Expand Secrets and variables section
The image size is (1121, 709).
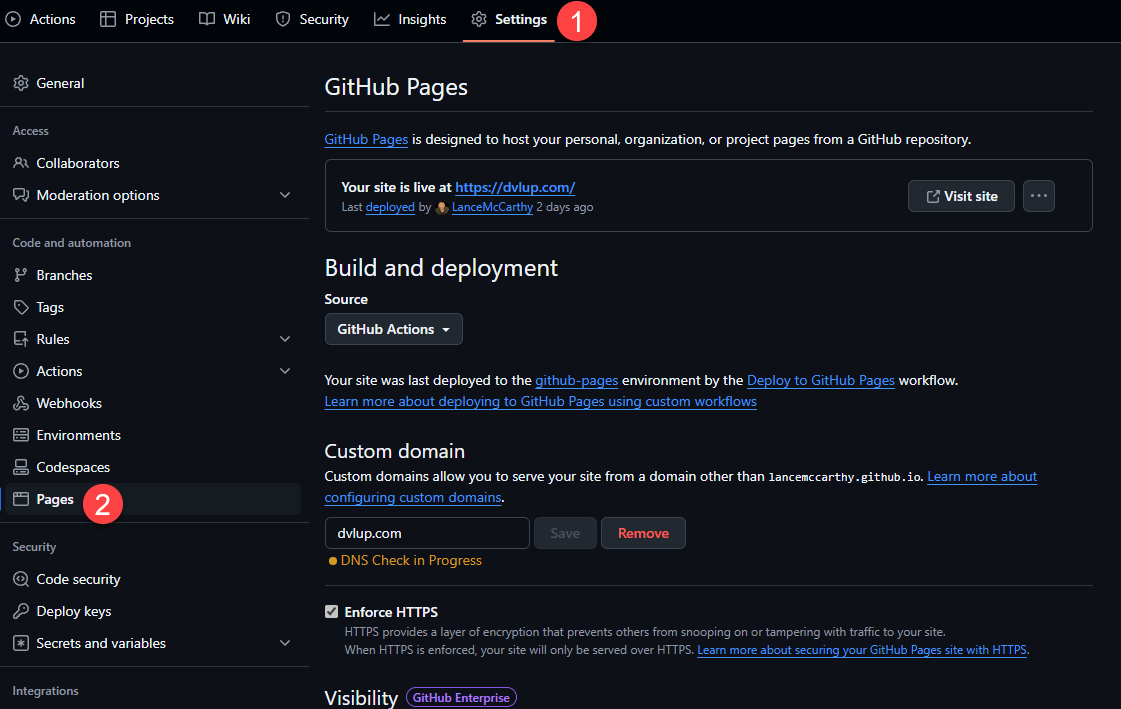[285, 643]
